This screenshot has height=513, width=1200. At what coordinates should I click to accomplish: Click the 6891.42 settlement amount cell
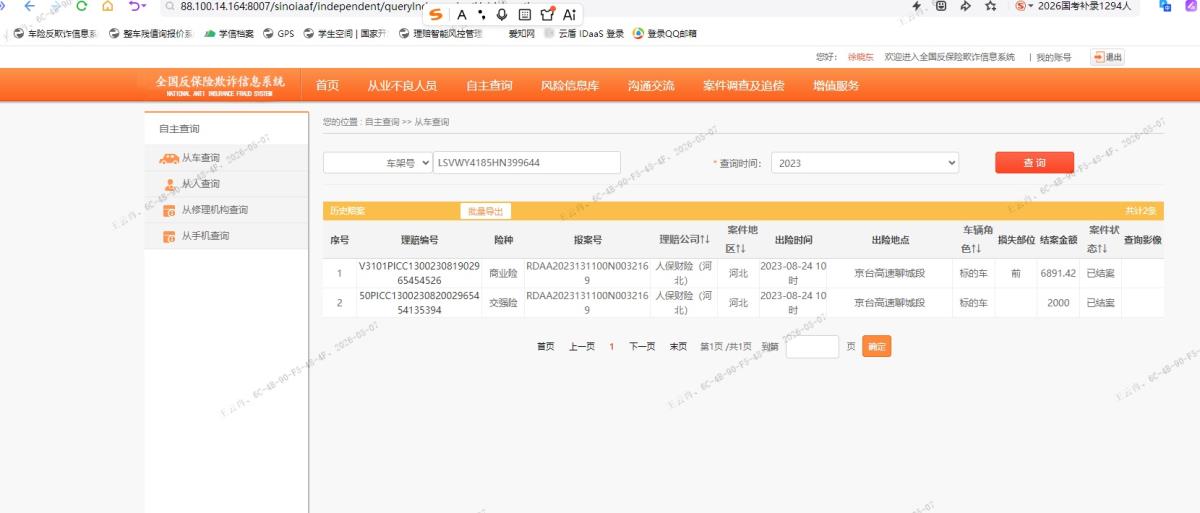point(1058,273)
